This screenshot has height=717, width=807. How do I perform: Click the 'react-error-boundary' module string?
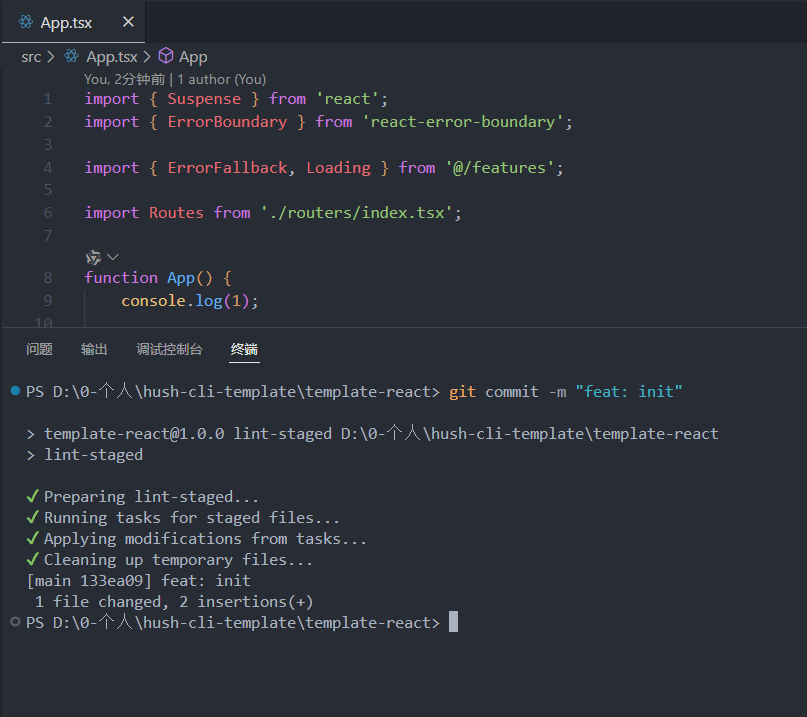click(x=462, y=122)
